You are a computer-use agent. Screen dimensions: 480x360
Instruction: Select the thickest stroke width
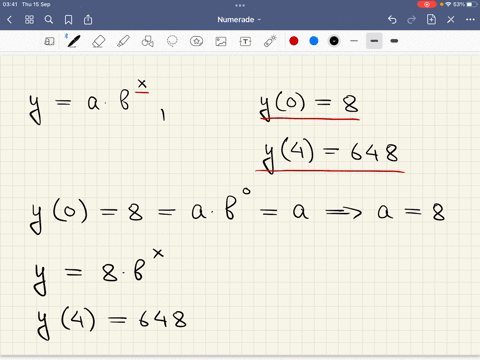[394, 41]
